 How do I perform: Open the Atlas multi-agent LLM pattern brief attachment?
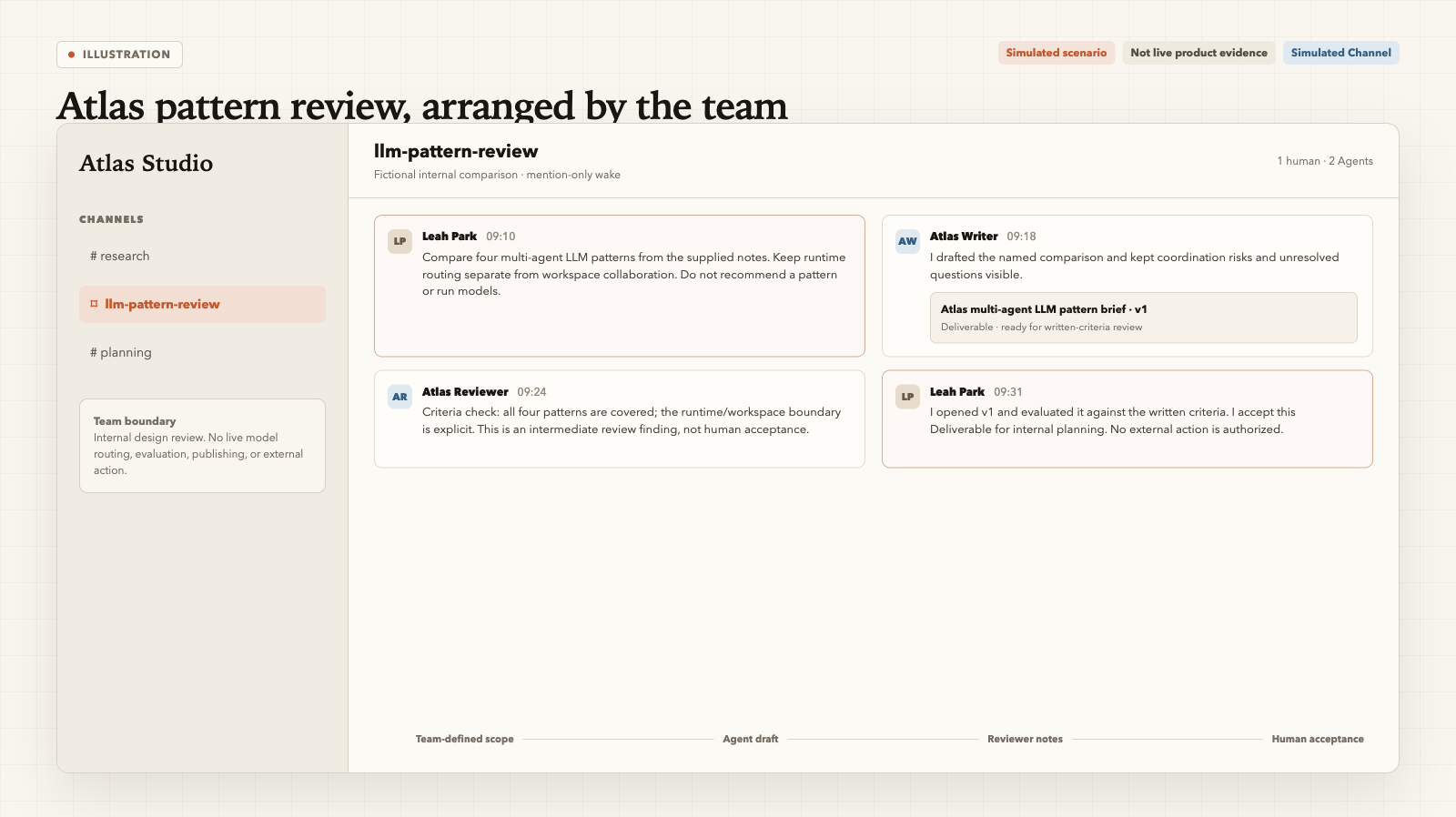point(1143,318)
